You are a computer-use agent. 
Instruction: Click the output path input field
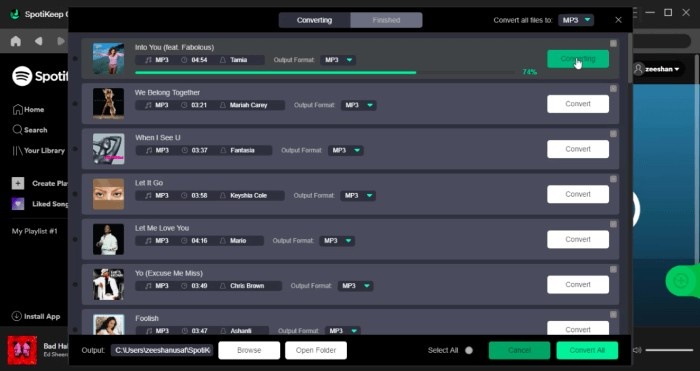click(x=162, y=350)
